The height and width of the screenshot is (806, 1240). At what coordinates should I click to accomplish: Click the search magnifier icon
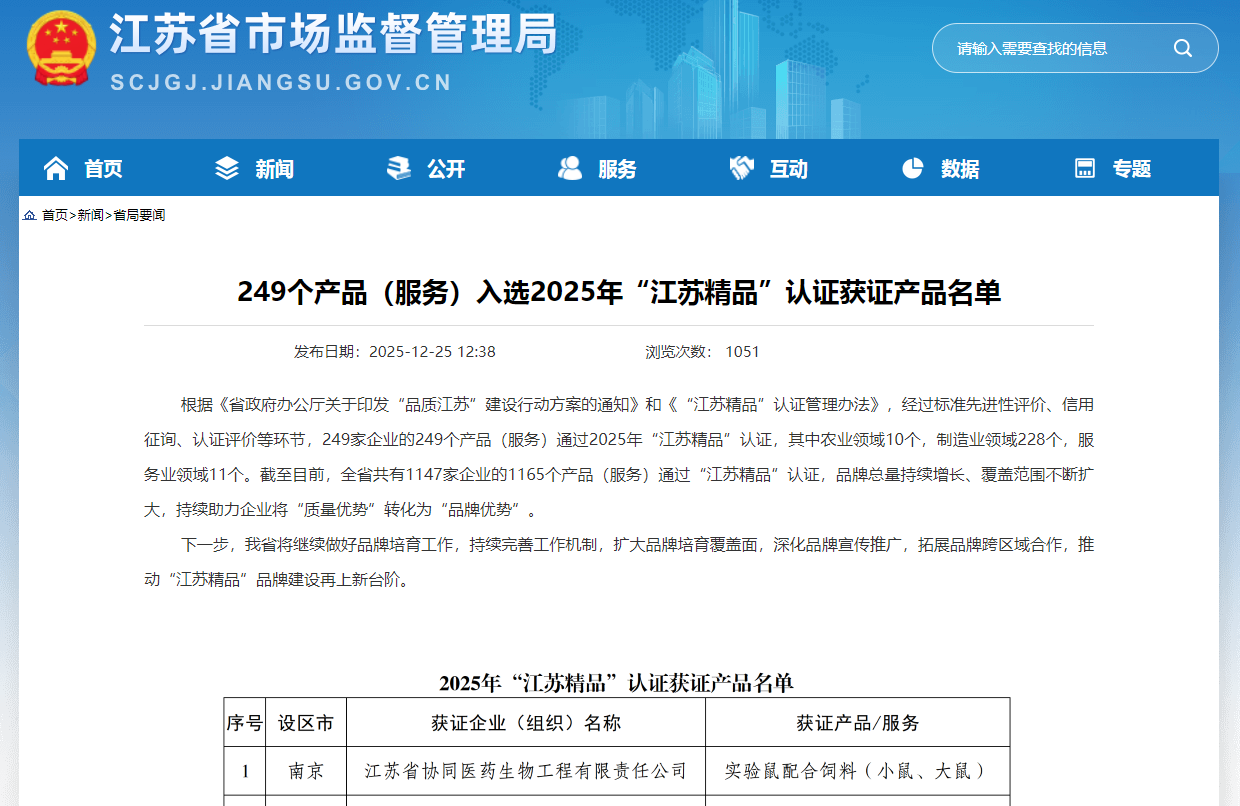click(x=1183, y=48)
